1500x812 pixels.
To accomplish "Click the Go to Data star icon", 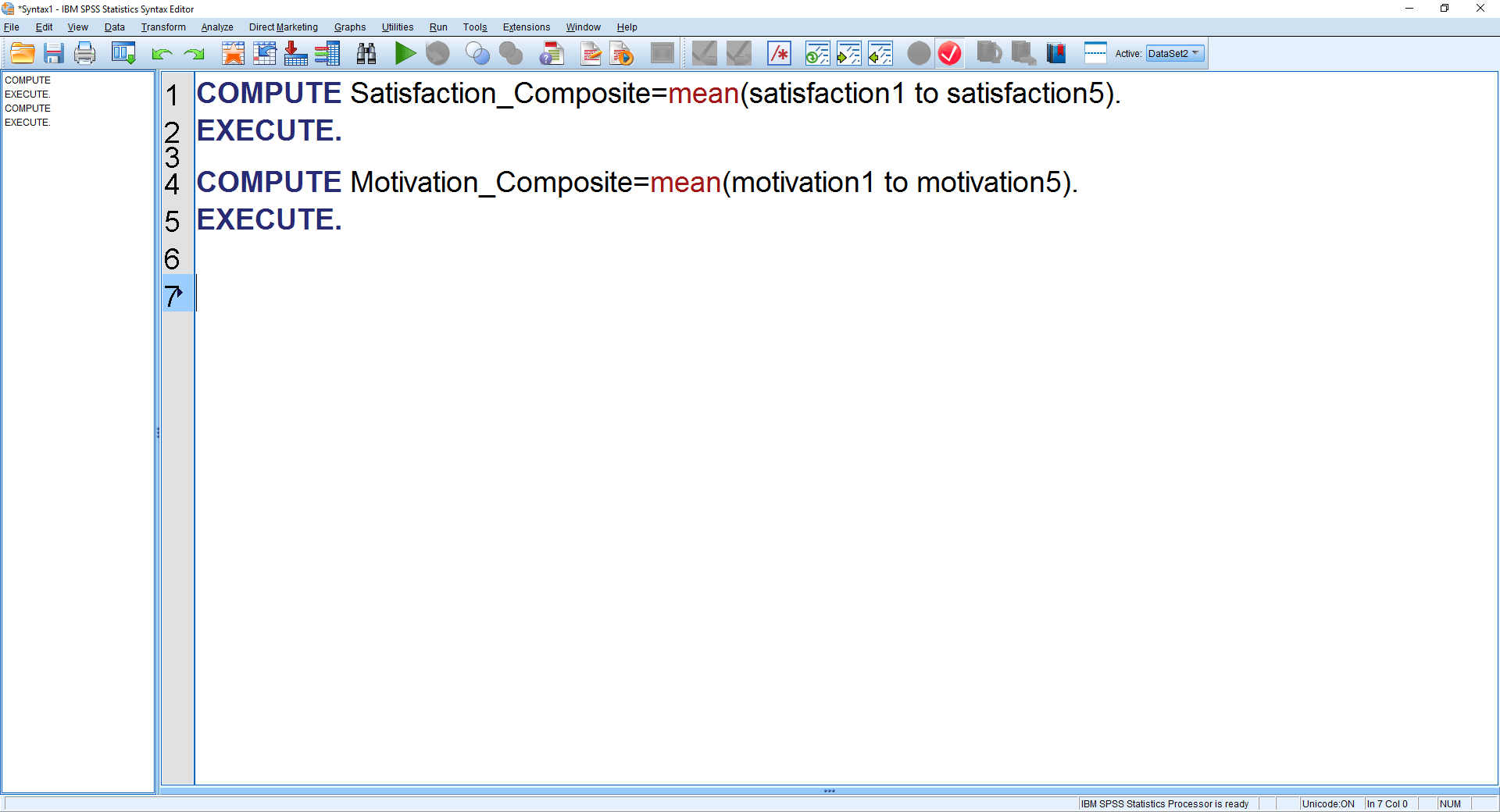I will point(233,53).
